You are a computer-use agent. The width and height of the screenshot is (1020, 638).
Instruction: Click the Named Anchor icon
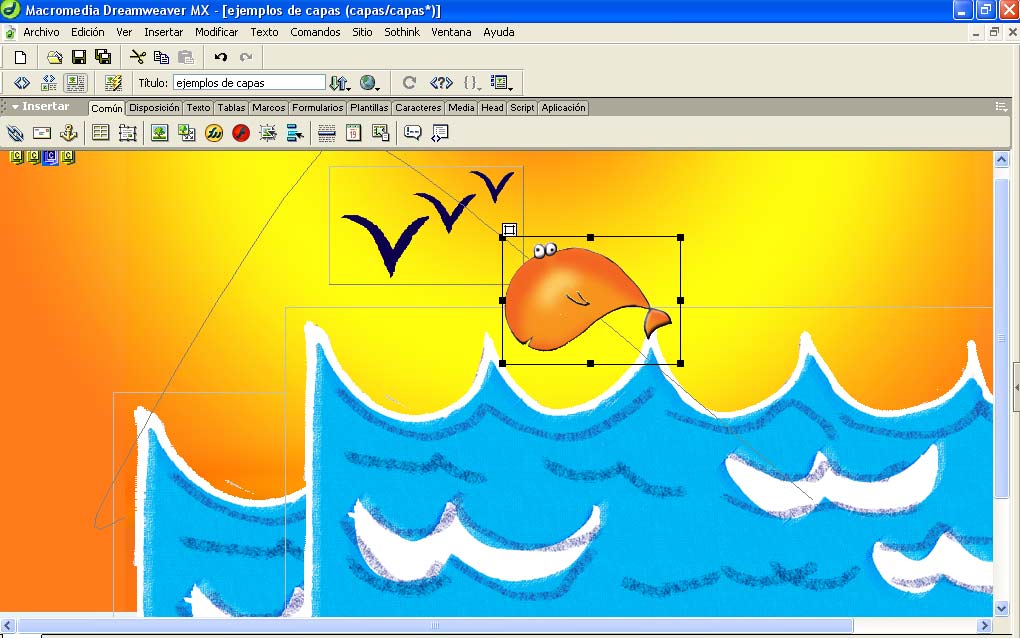pyautogui.click(x=69, y=133)
